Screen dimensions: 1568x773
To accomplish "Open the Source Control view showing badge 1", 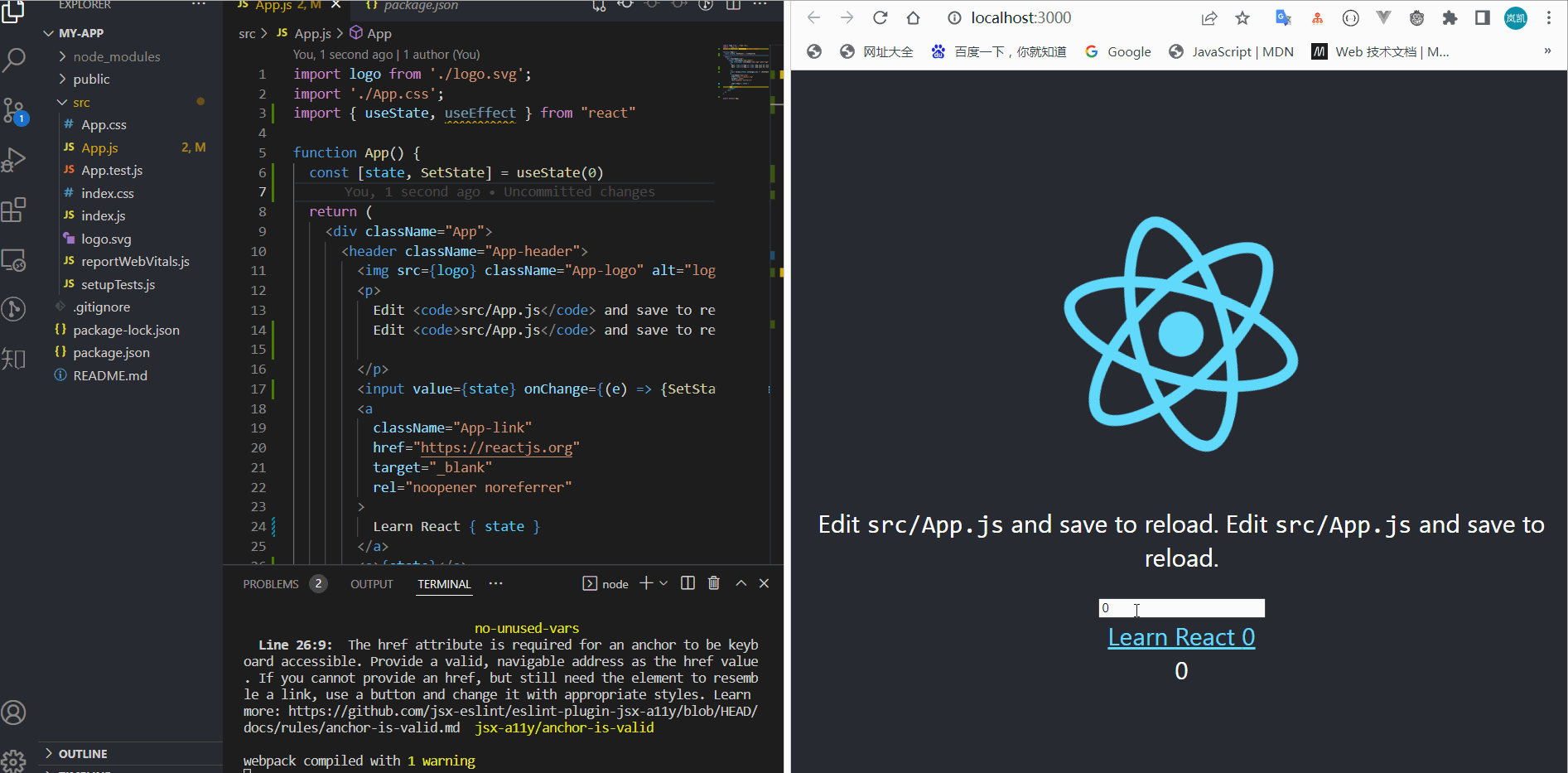I will coord(14,110).
